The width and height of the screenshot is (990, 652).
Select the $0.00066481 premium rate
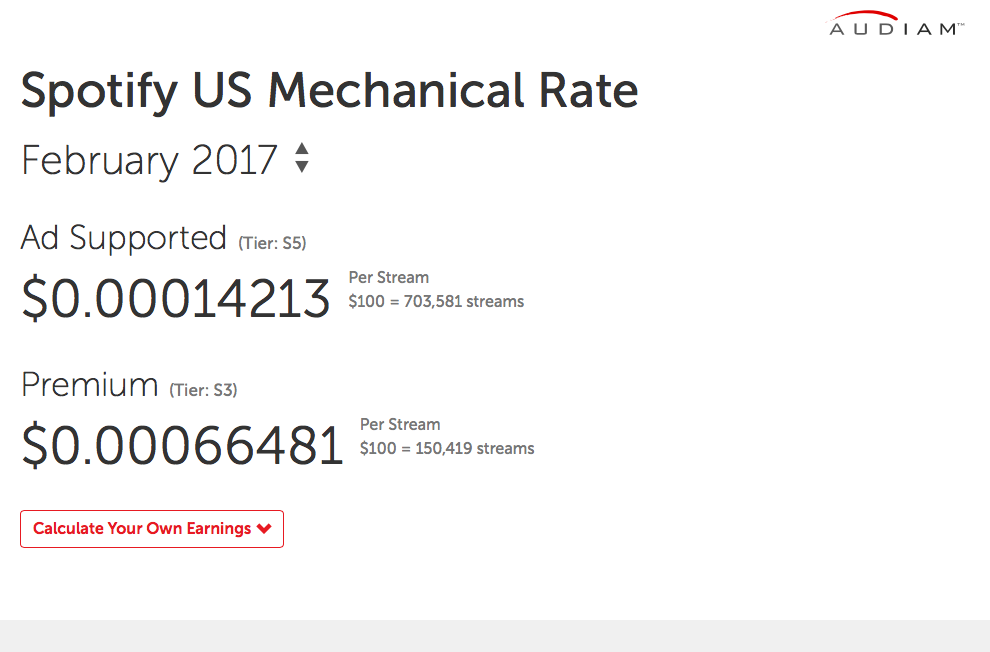click(182, 445)
